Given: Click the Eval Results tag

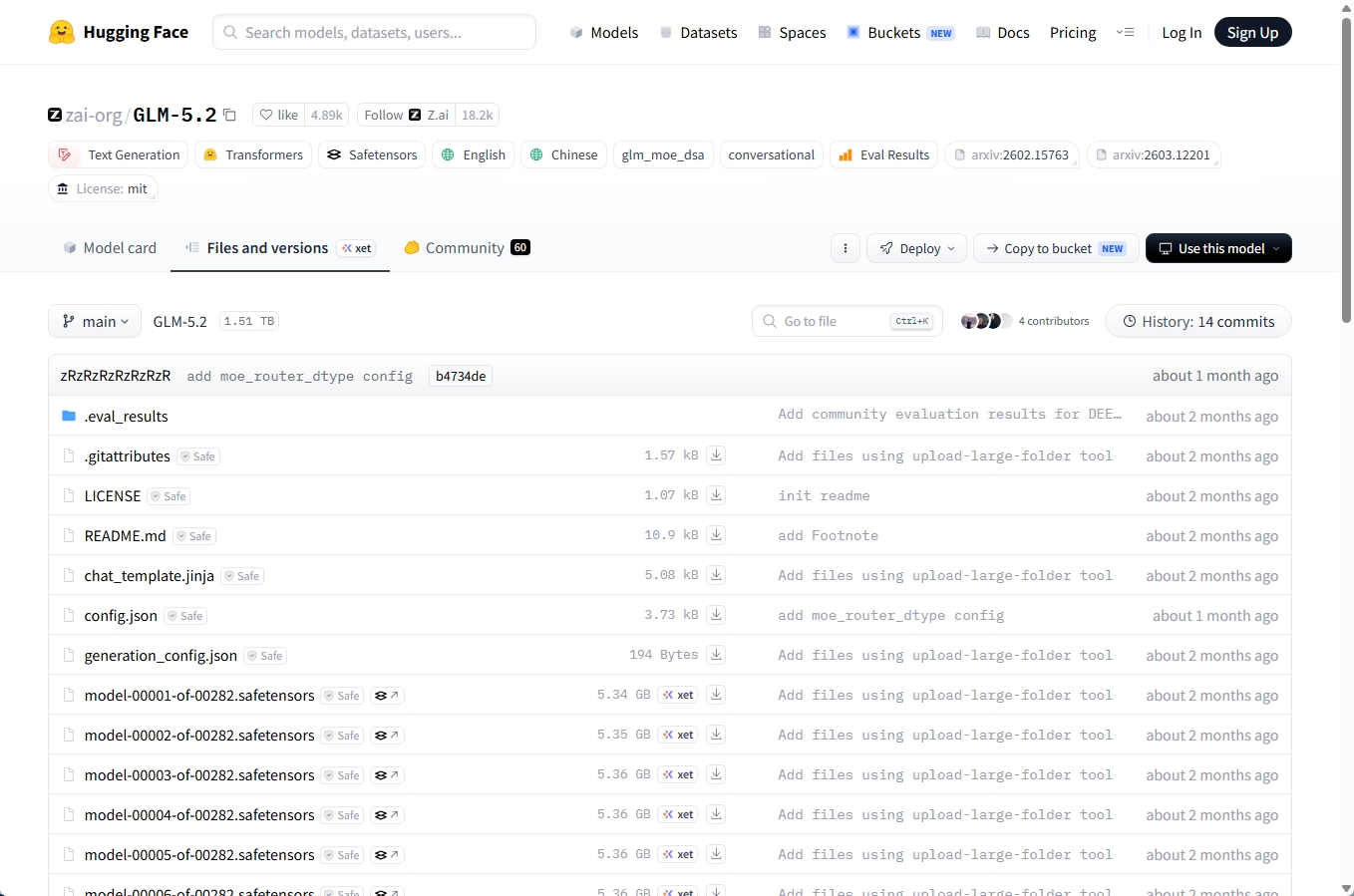Looking at the screenshot, I should tap(883, 154).
